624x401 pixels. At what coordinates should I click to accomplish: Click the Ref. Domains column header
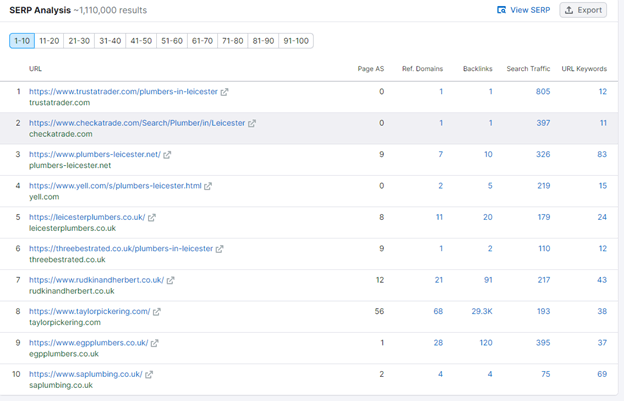[422, 69]
